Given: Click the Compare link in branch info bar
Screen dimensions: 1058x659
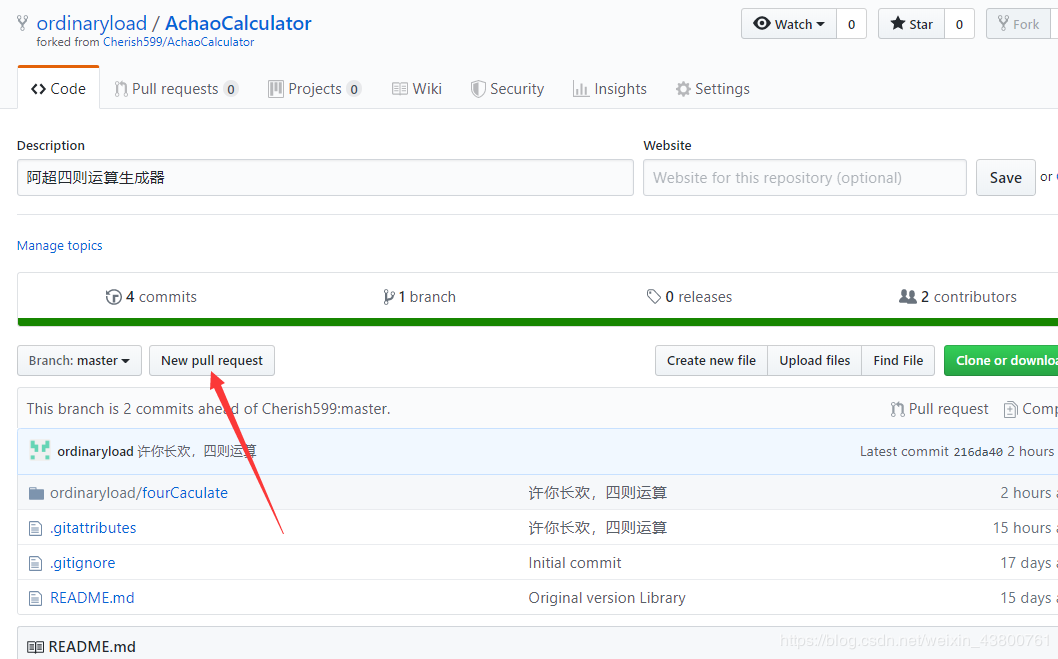Looking at the screenshot, I should (1030, 409).
